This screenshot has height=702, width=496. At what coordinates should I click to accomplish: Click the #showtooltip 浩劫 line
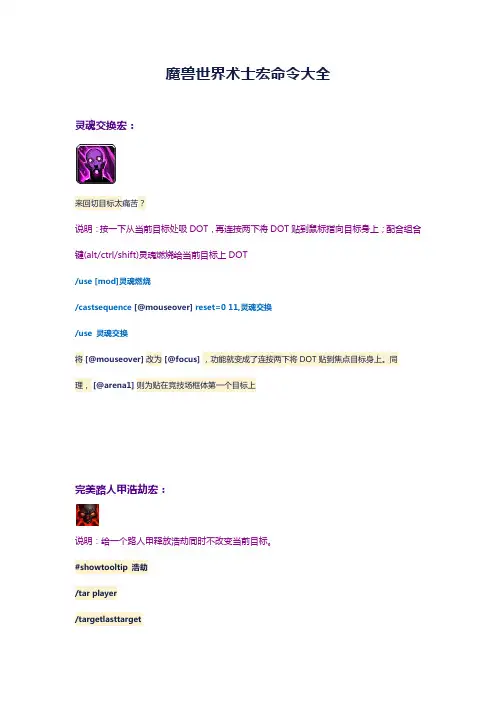(111, 567)
